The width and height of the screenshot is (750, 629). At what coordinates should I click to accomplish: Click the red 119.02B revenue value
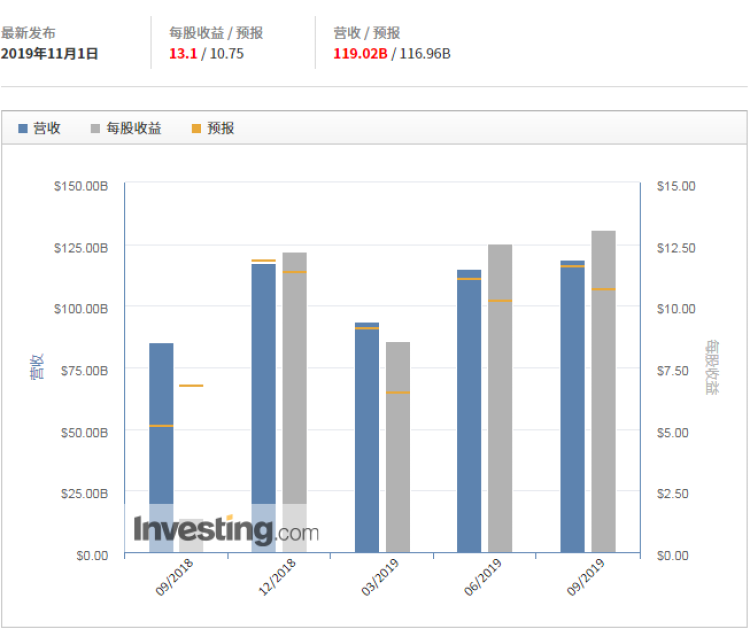[x=360, y=54]
